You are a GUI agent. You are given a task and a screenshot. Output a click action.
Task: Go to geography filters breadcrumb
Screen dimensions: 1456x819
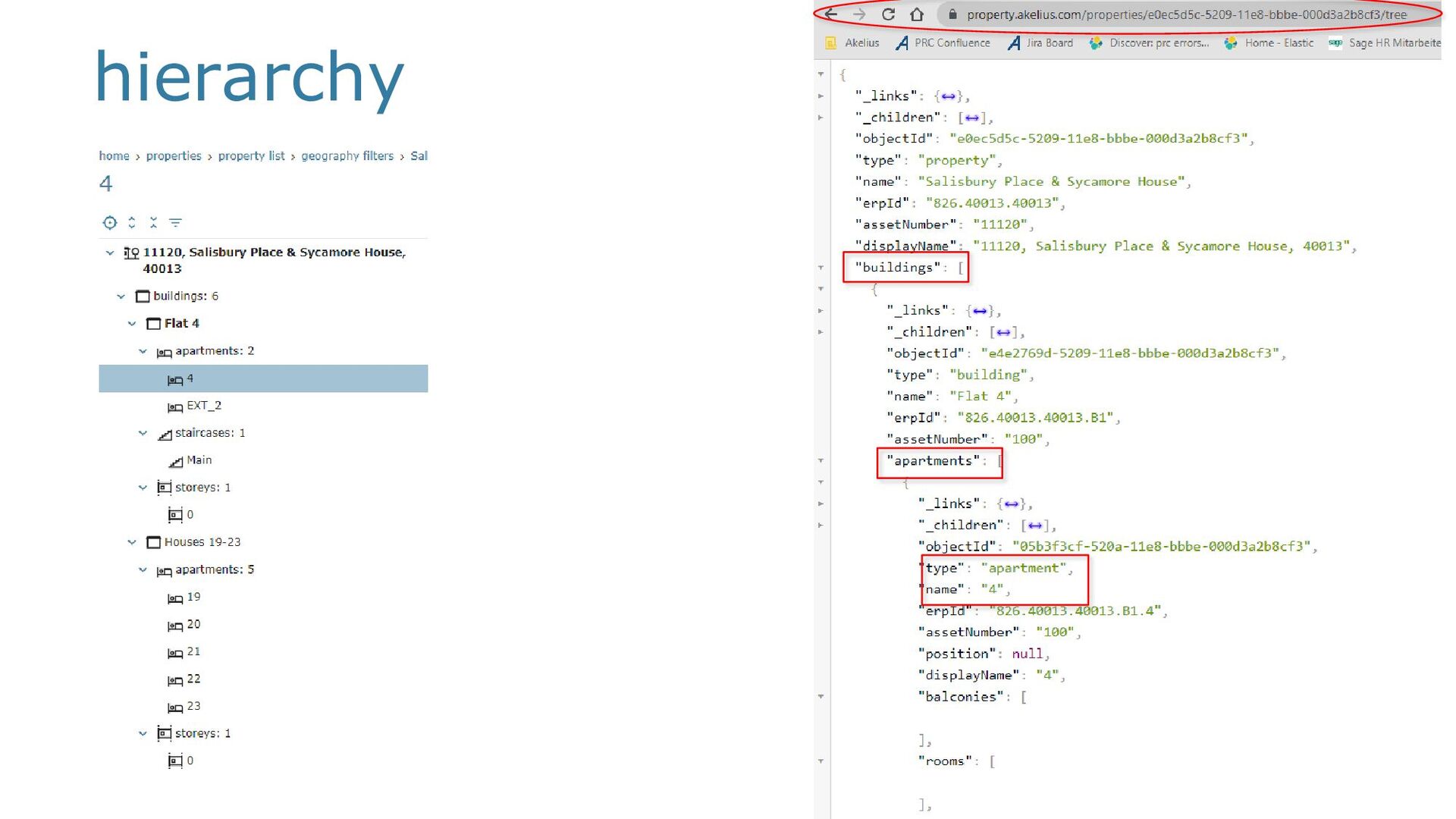(x=347, y=156)
